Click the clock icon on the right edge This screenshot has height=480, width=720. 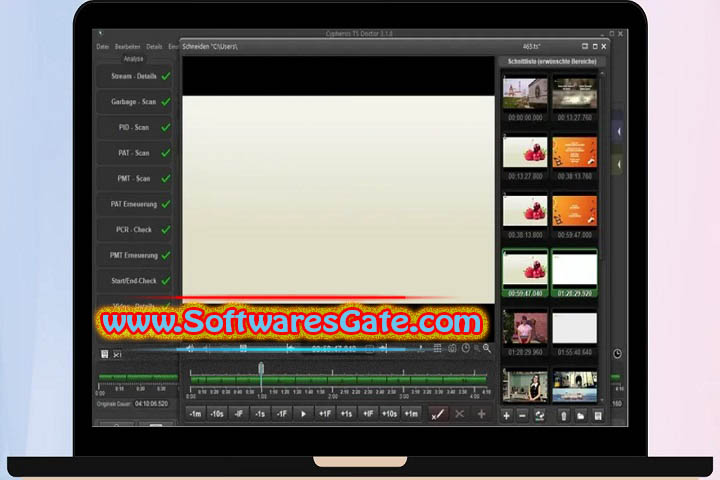tap(618, 354)
